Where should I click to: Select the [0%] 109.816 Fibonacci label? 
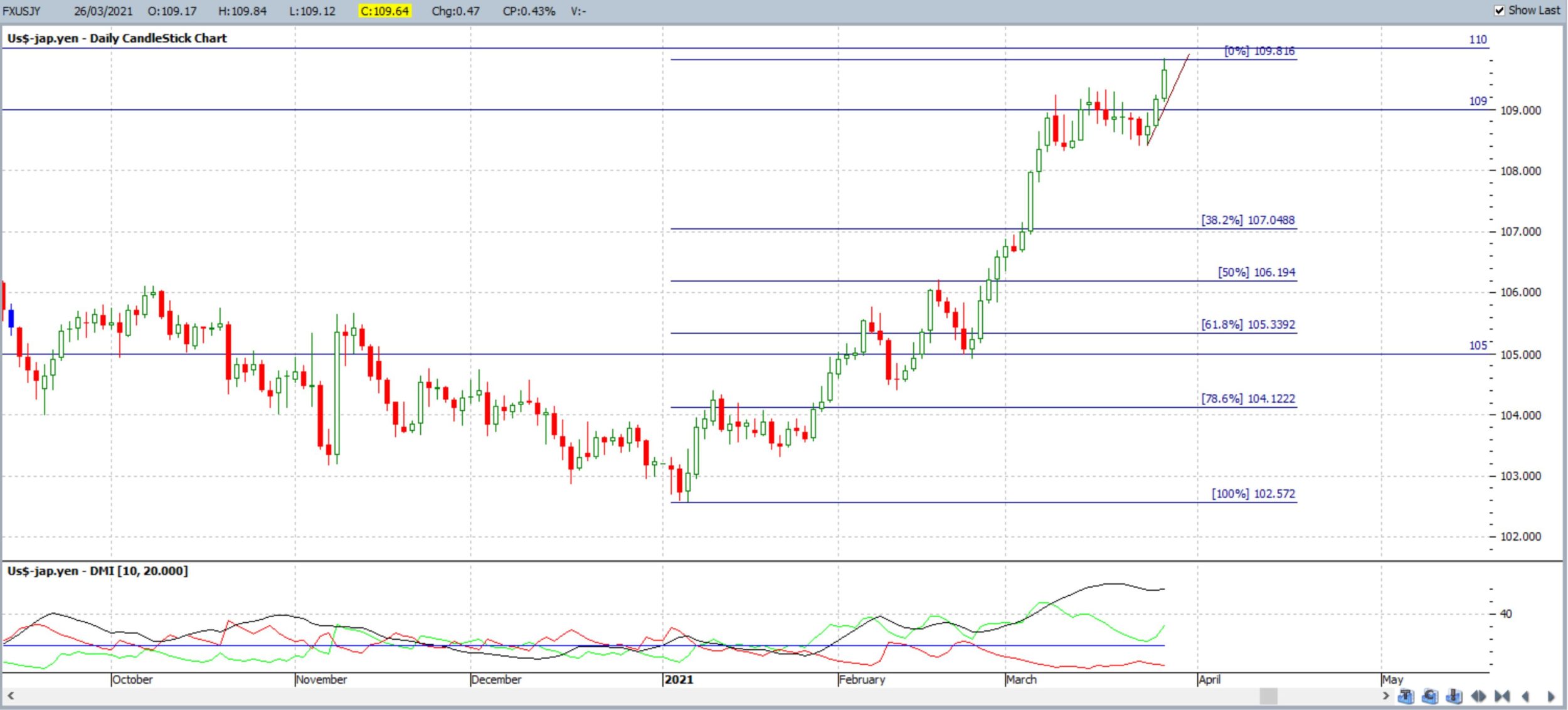pos(1259,51)
